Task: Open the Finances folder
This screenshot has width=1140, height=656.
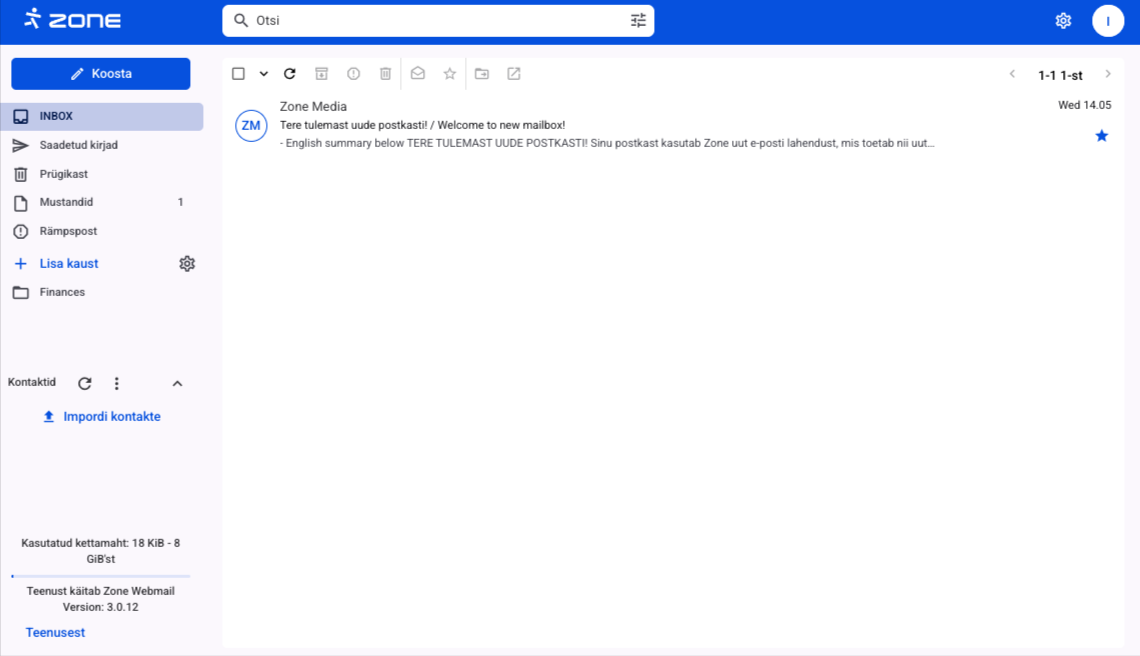Action: pos(62,292)
